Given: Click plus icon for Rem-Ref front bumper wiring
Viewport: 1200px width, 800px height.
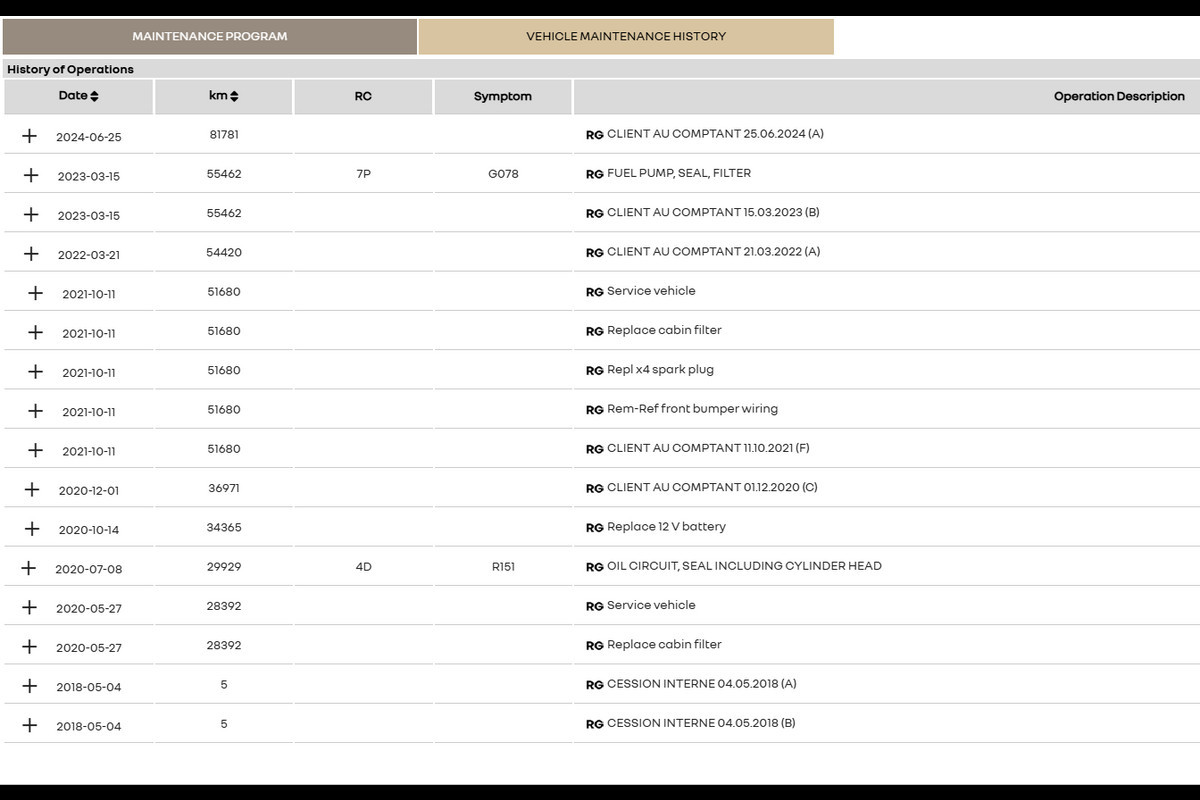Looking at the screenshot, I should (x=35, y=411).
